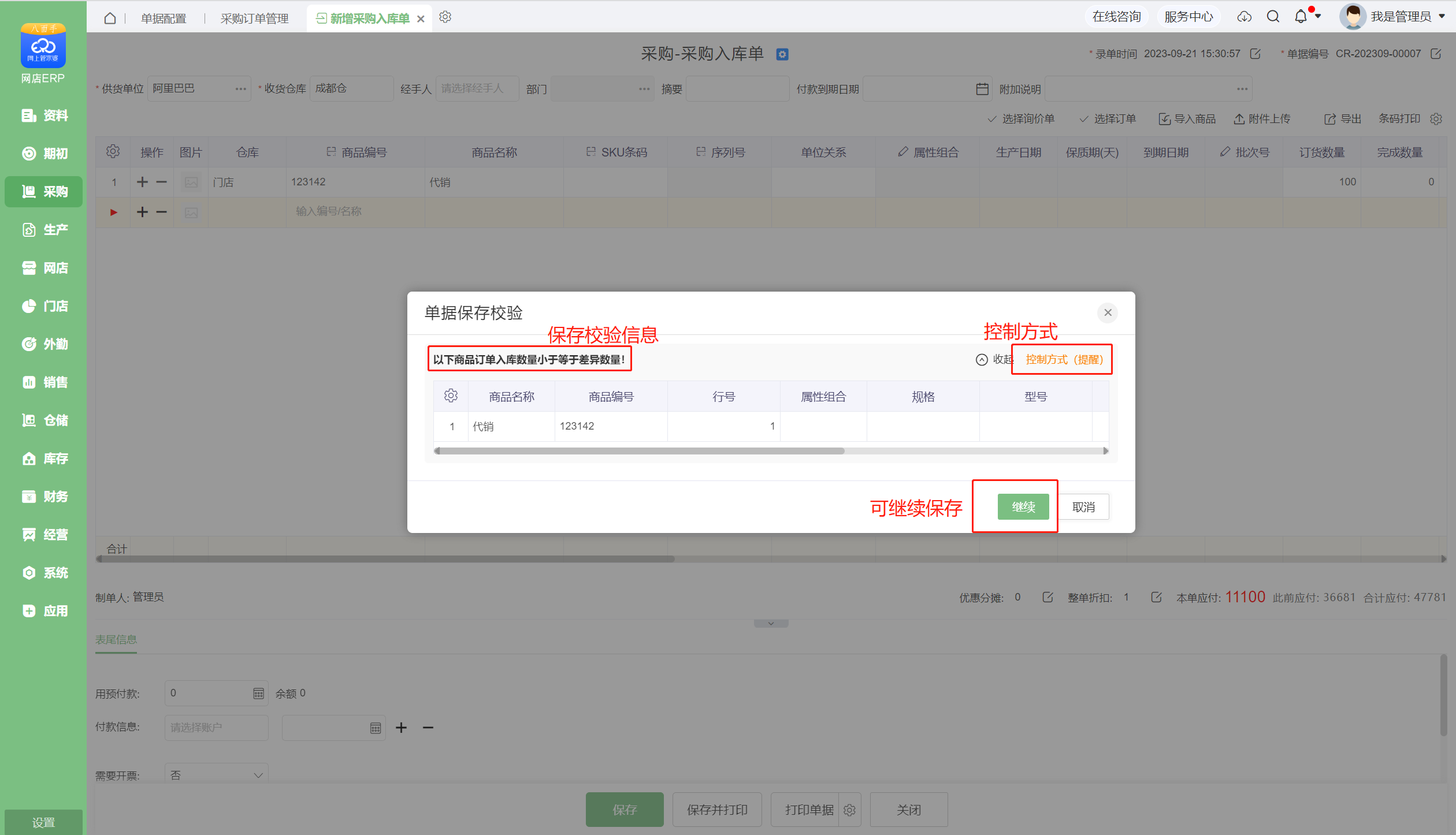Open the 外勤 sidebar module

44,344
